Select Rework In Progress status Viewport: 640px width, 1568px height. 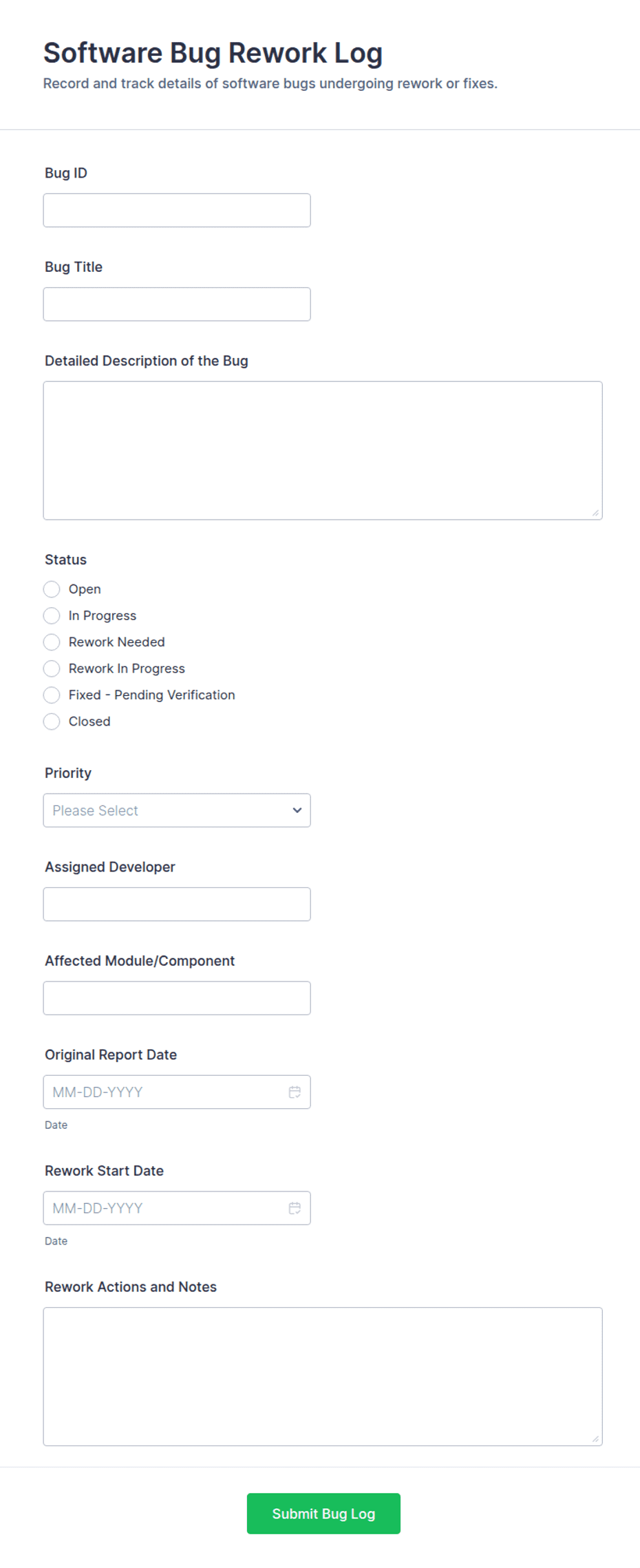(52, 668)
